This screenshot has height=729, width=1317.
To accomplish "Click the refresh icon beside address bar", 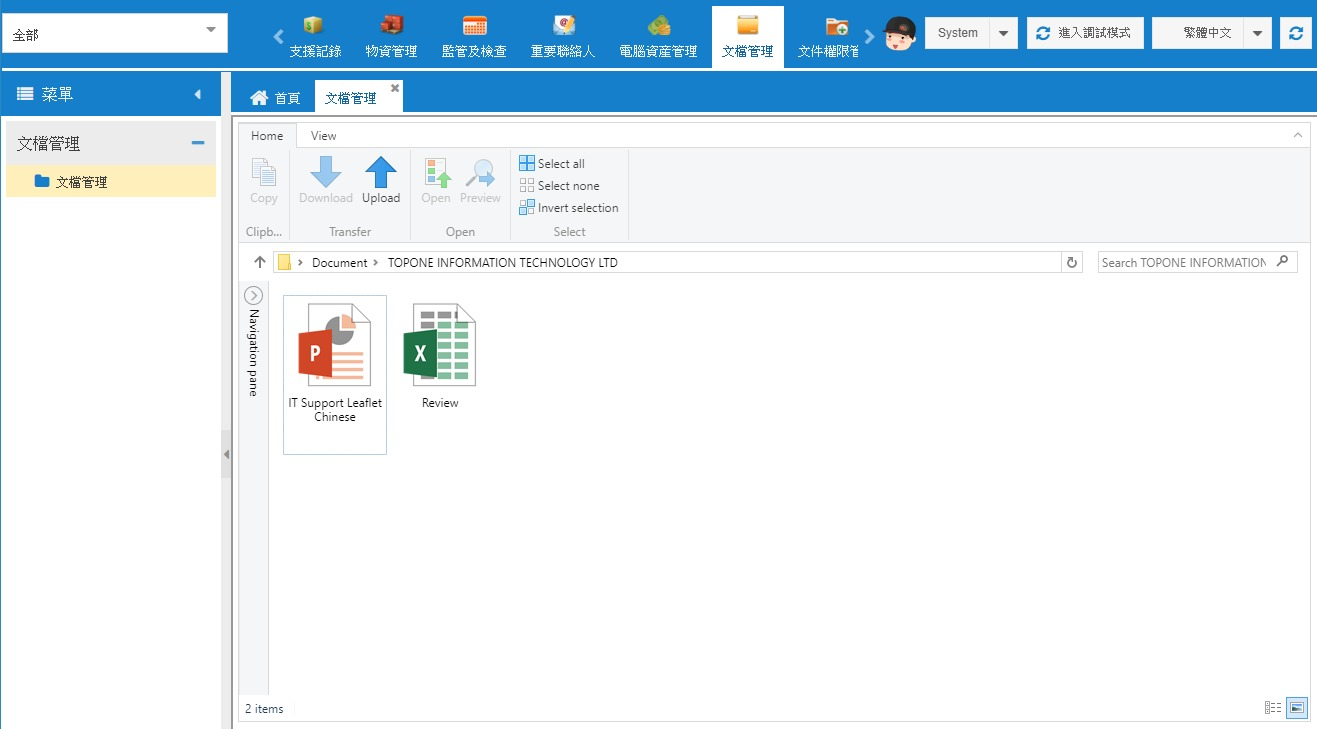I will coord(1072,263).
